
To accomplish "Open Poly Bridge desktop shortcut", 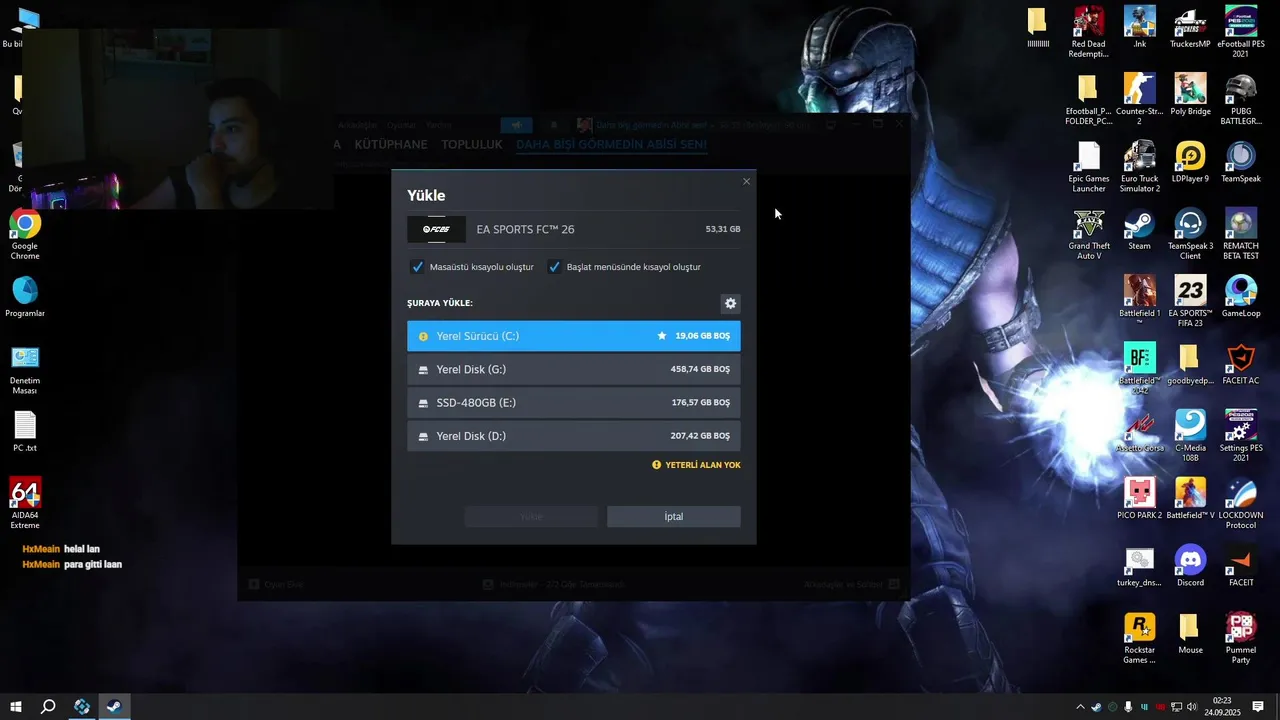I will pos(1190,94).
